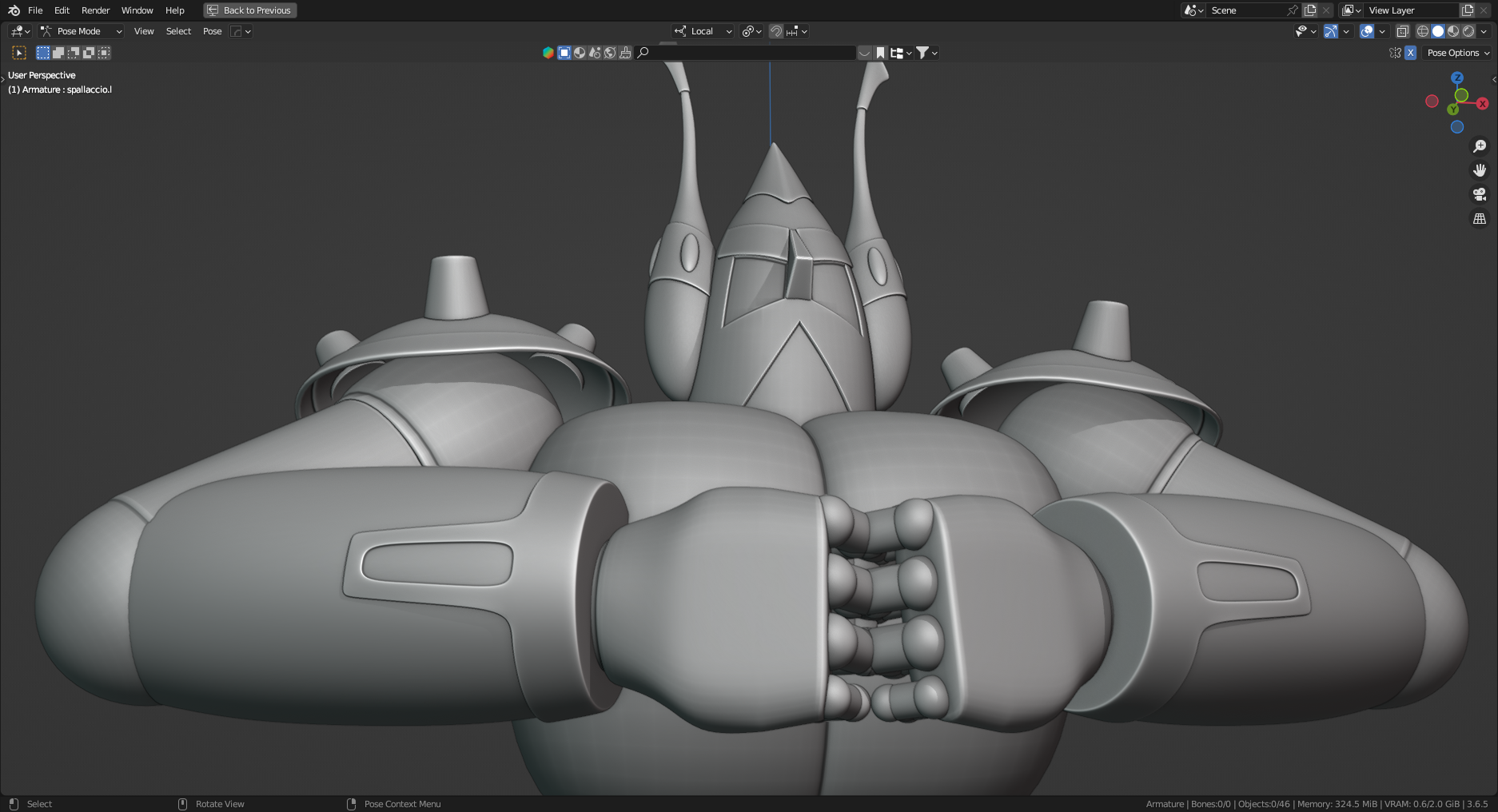Open the snapping options dropdown
This screenshot has height=812, width=1498.
(796, 31)
